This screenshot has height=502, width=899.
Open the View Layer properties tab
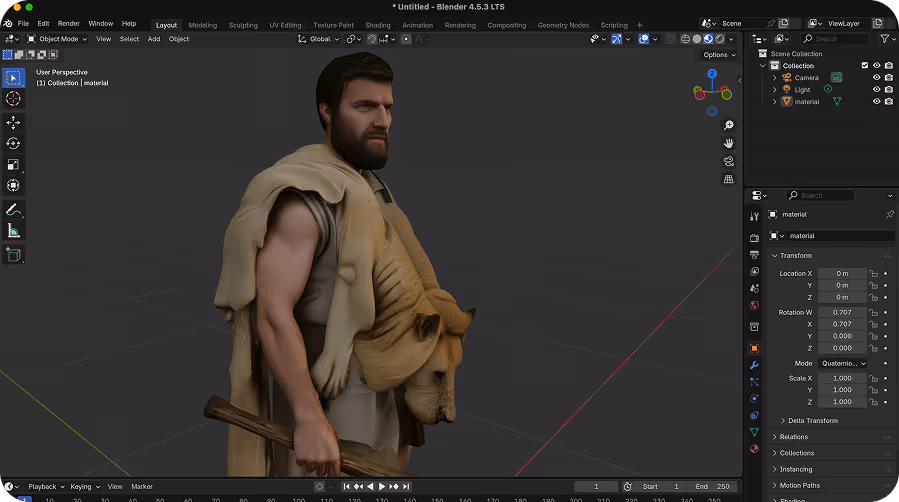click(755, 271)
